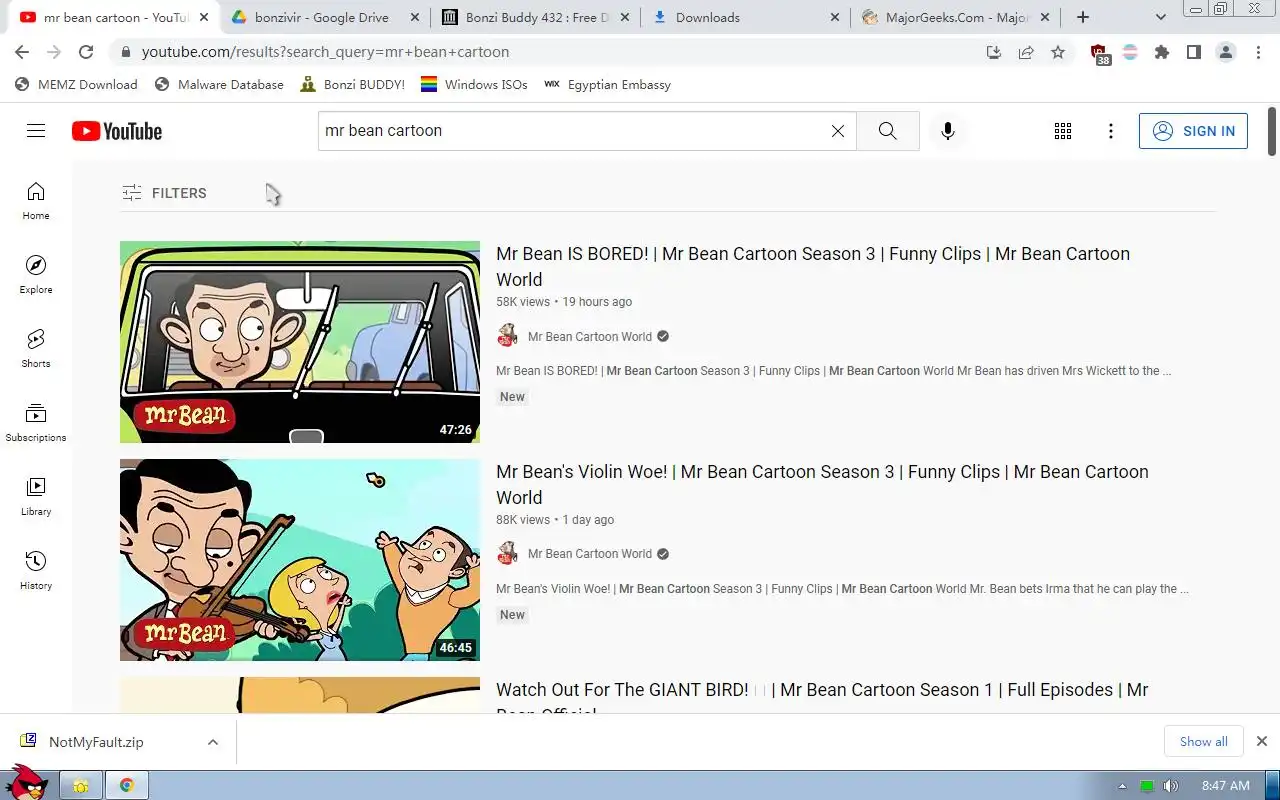Click the '58K views' text on first result

pos(523,302)
